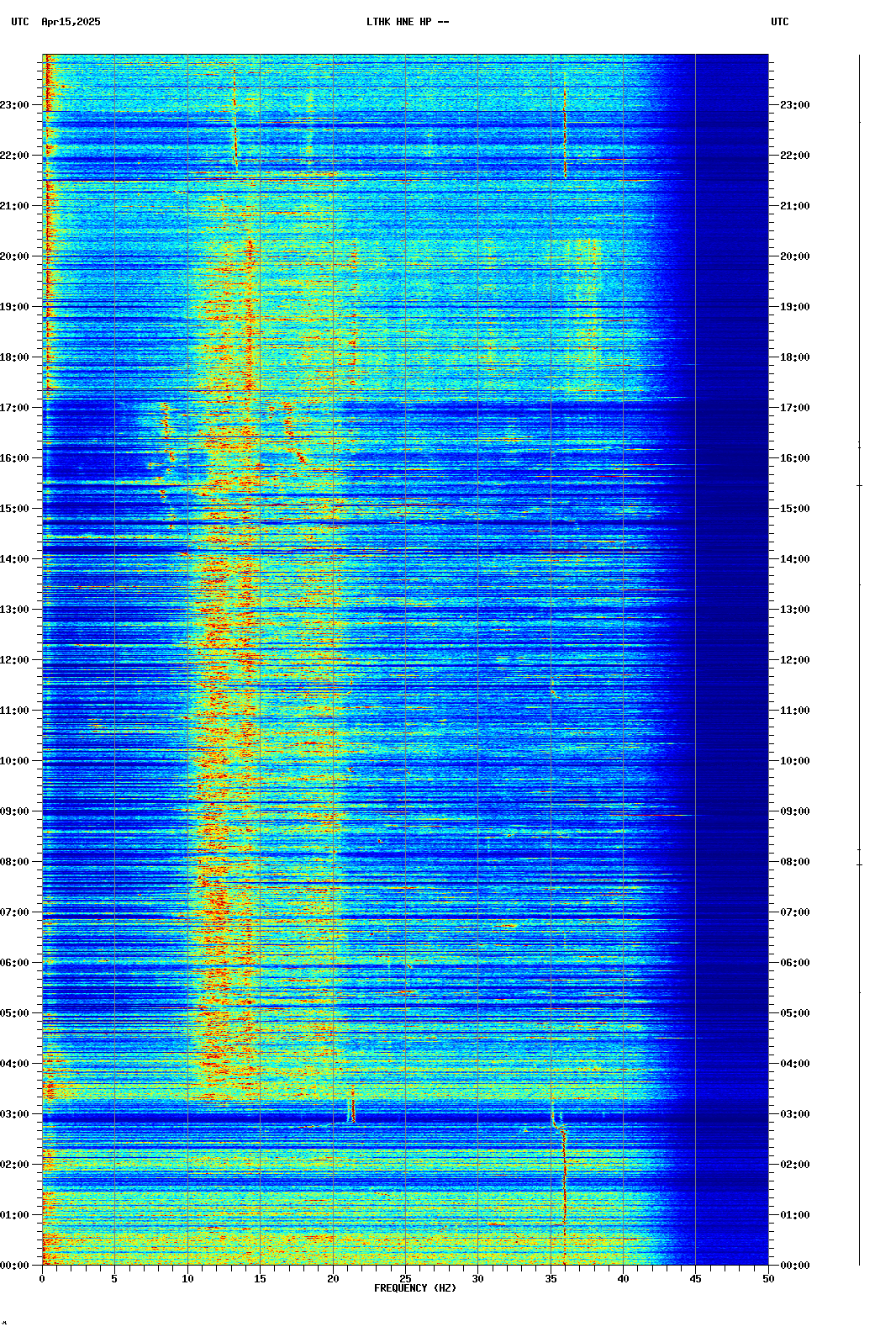Click the UTC label in the top-right corner
Image resolution: width=896 pixels, height=1332 pixels.
779,22
